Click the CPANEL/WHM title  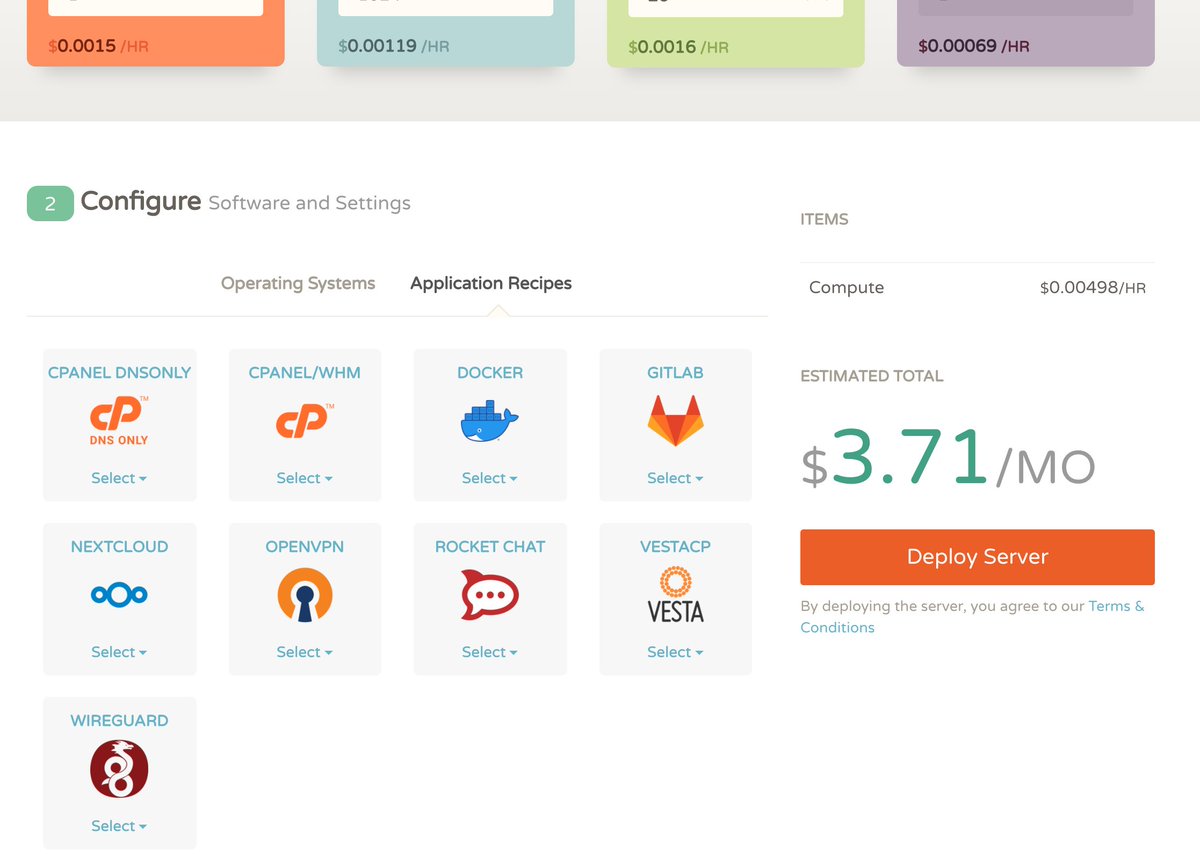pyautogui.click(x=304, y=373)
